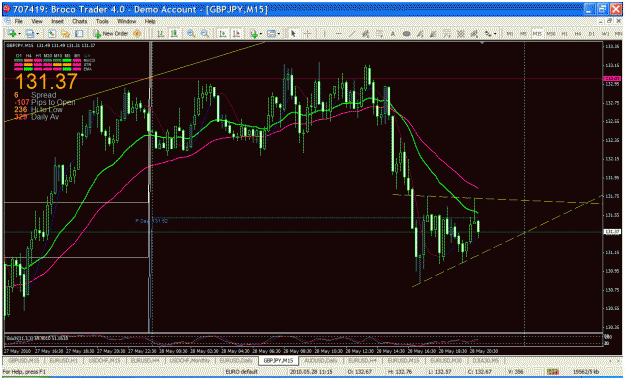625x378 pixels.
Task: Toggle the M15 timeframe button
Action: (x=537, y=34)
